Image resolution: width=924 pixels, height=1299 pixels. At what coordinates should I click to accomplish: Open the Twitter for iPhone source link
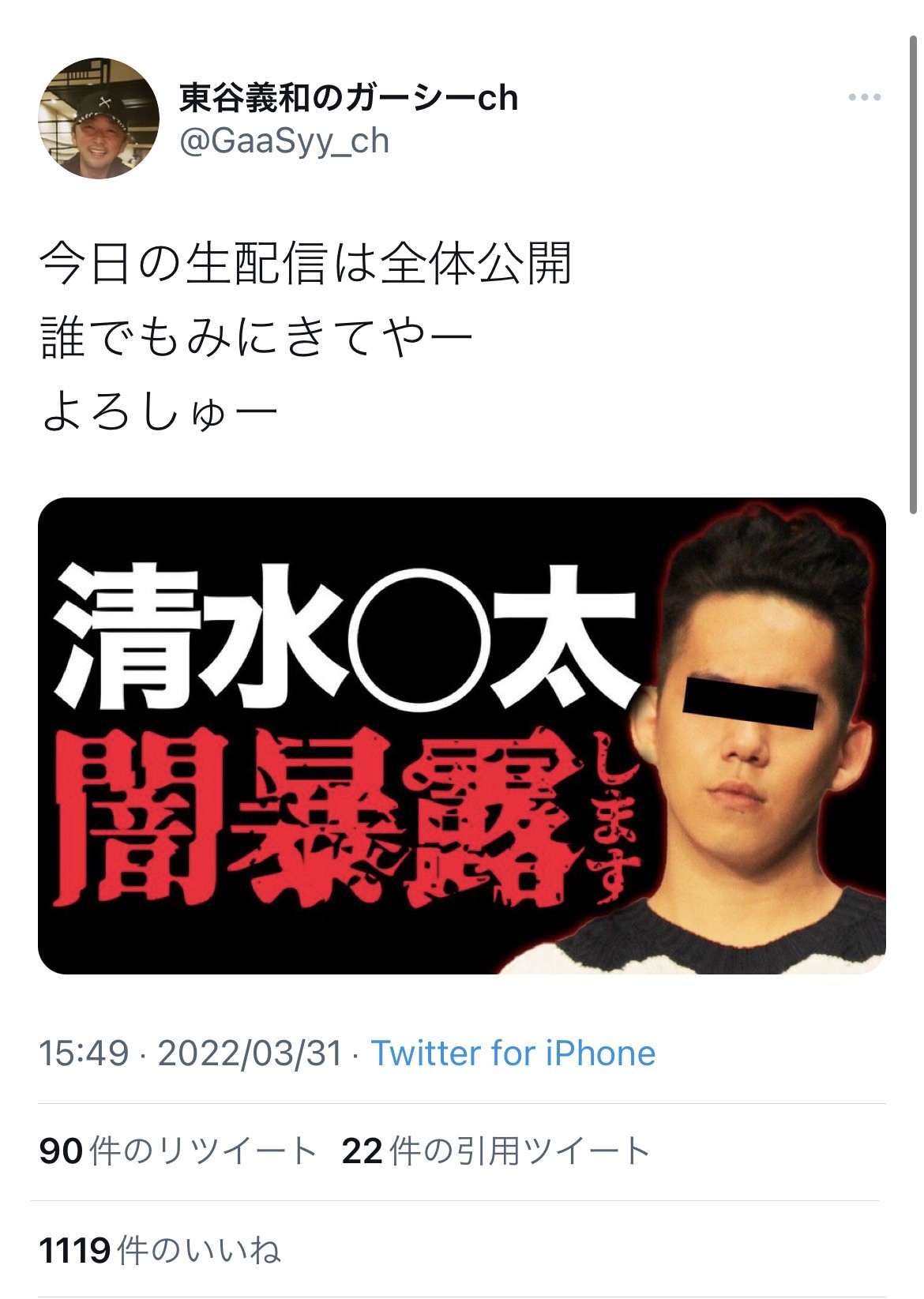pyautogui.click(x=513, y=1053)
